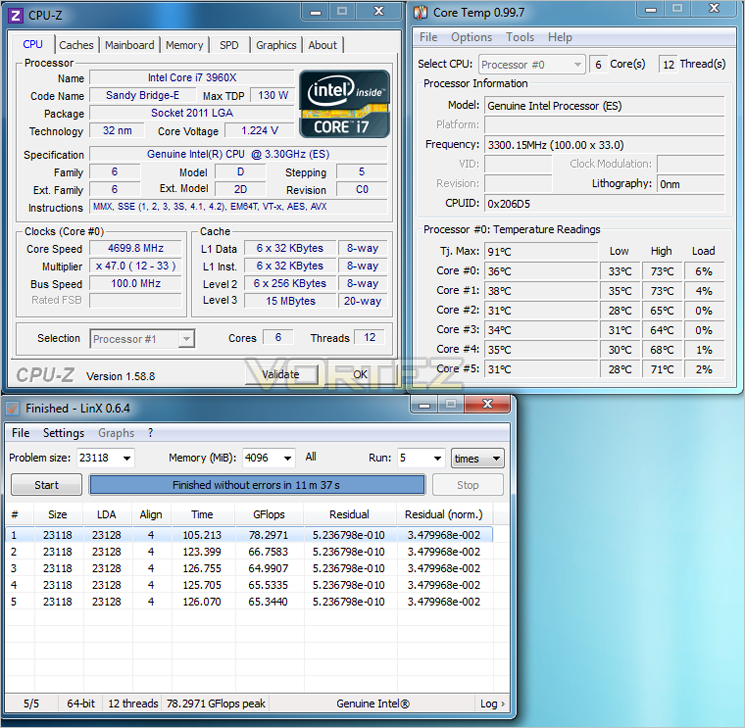Image resolution: width=745 pixels, height=728 pixels.
Task: Click the Validate button in CPU-Z
Action: pyautogui.click(x=281, y=374)
